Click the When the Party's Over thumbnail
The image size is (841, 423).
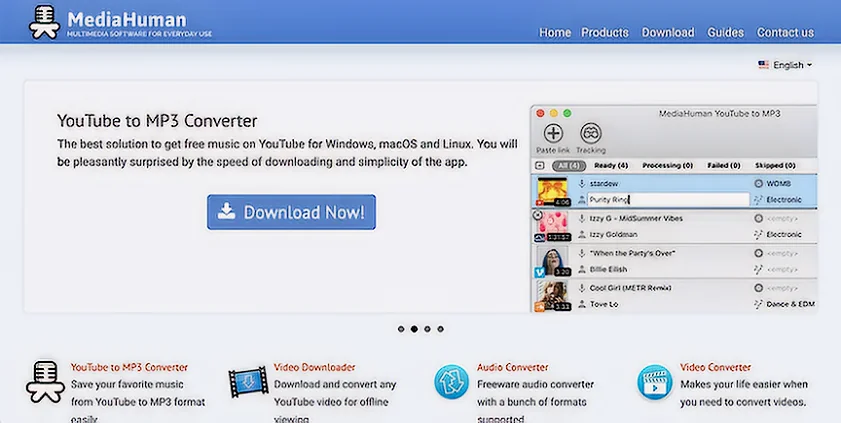click(x=552, y=261)
